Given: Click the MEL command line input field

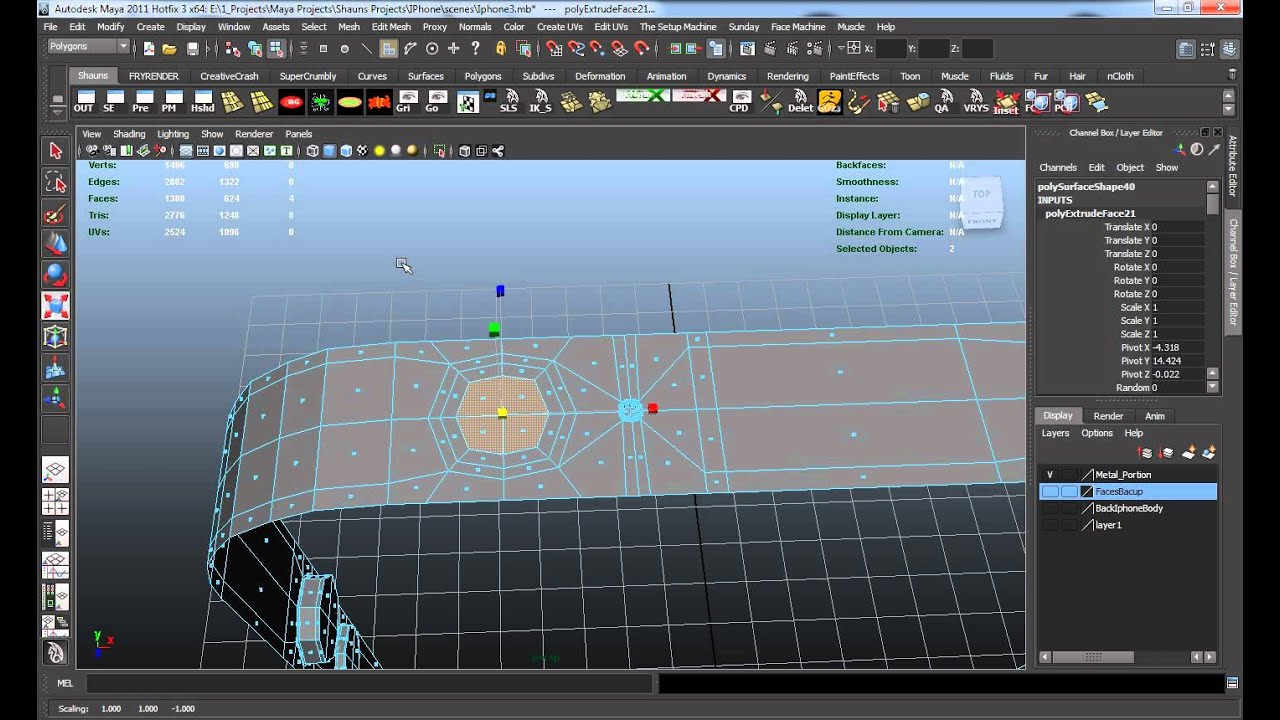Looking at the screenshot, I should click(370, 684).
